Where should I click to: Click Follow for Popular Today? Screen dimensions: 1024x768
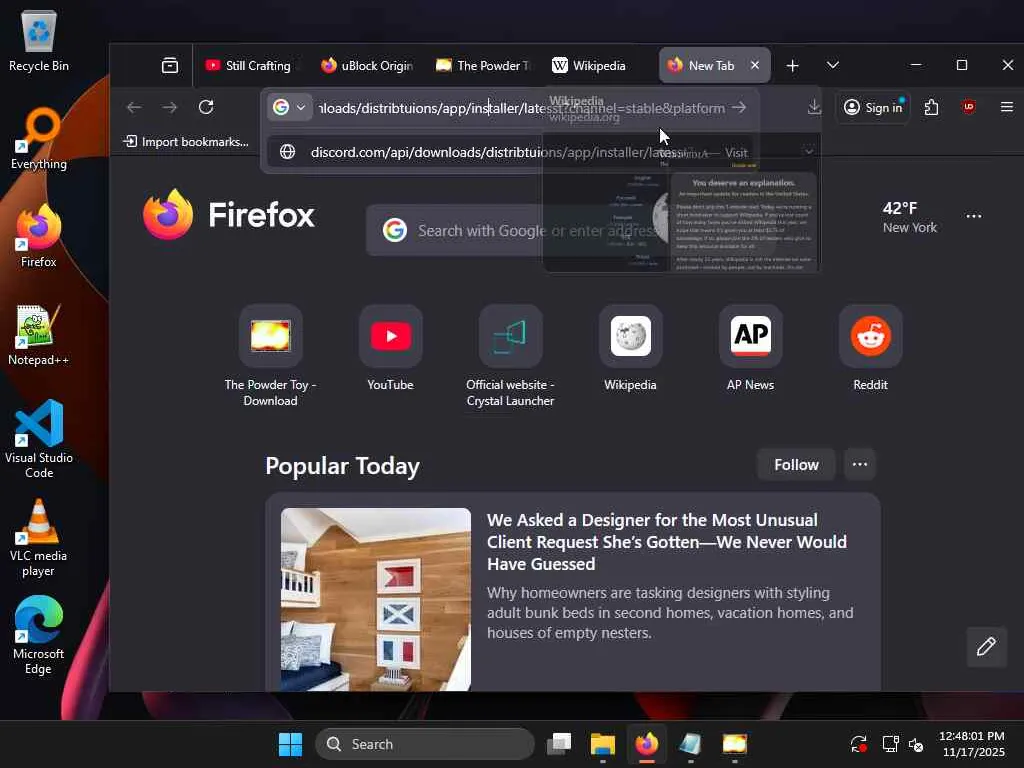[796, 464]
